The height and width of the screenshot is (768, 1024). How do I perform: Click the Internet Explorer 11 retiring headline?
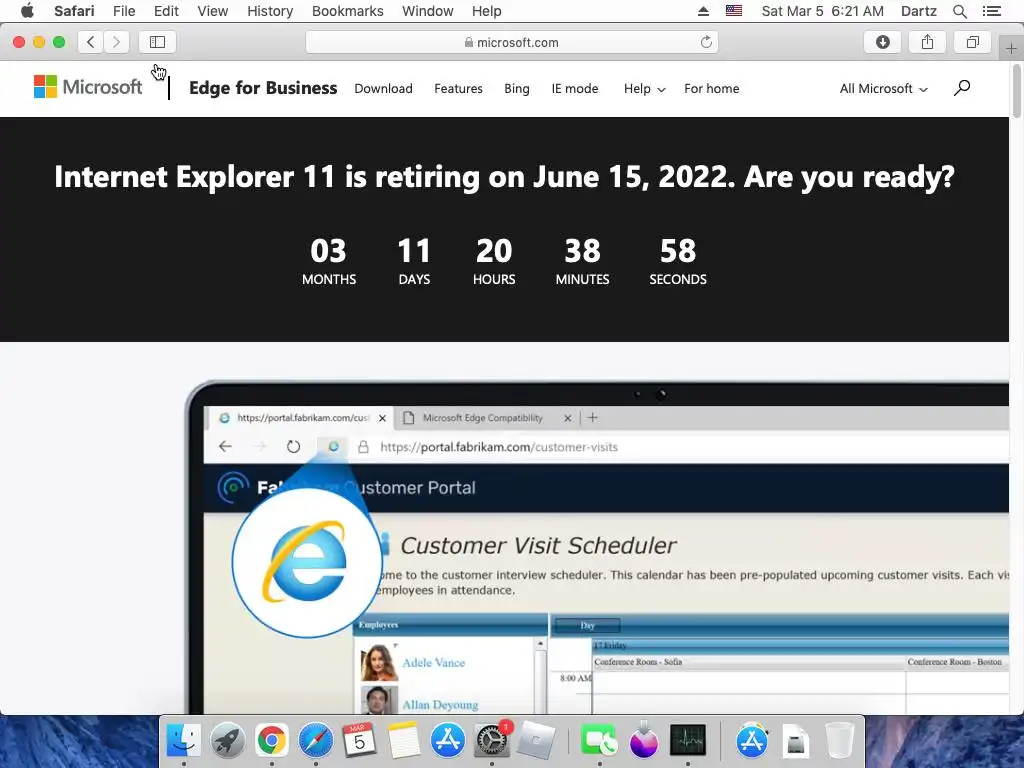(x=504, y=177)
